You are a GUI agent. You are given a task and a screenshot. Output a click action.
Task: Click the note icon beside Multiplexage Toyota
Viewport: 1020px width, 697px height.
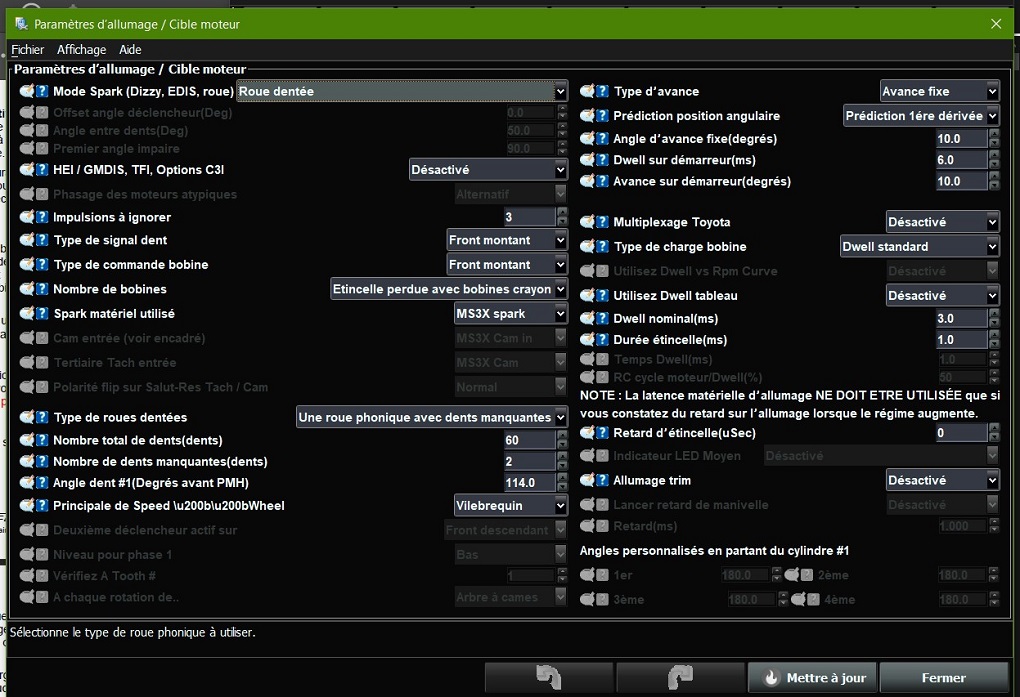588,222
